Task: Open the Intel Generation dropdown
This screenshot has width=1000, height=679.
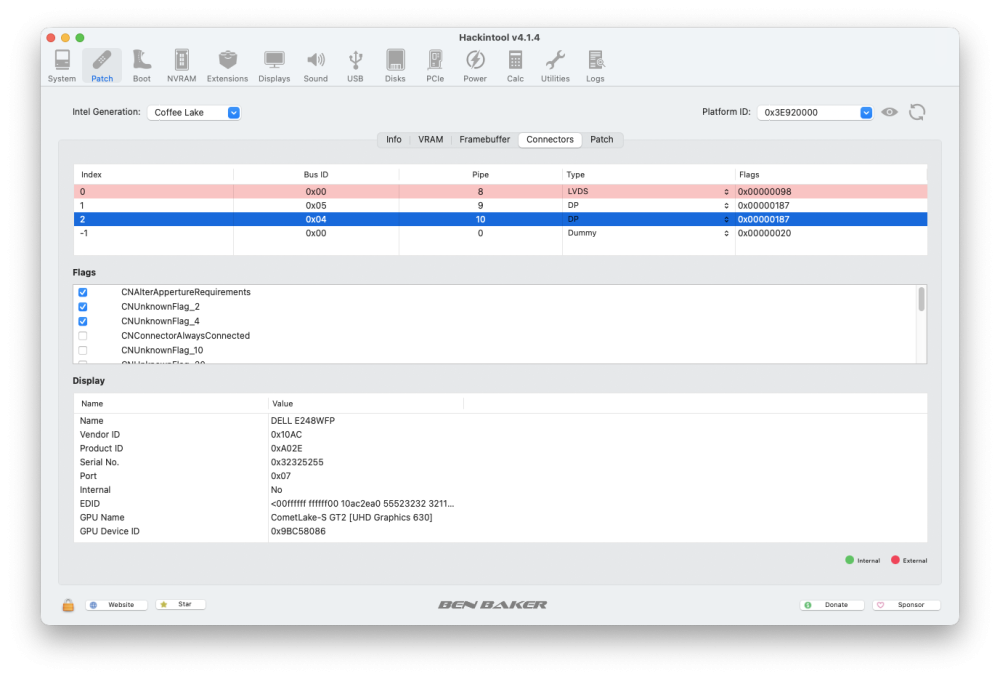Action: coord(194,112)
